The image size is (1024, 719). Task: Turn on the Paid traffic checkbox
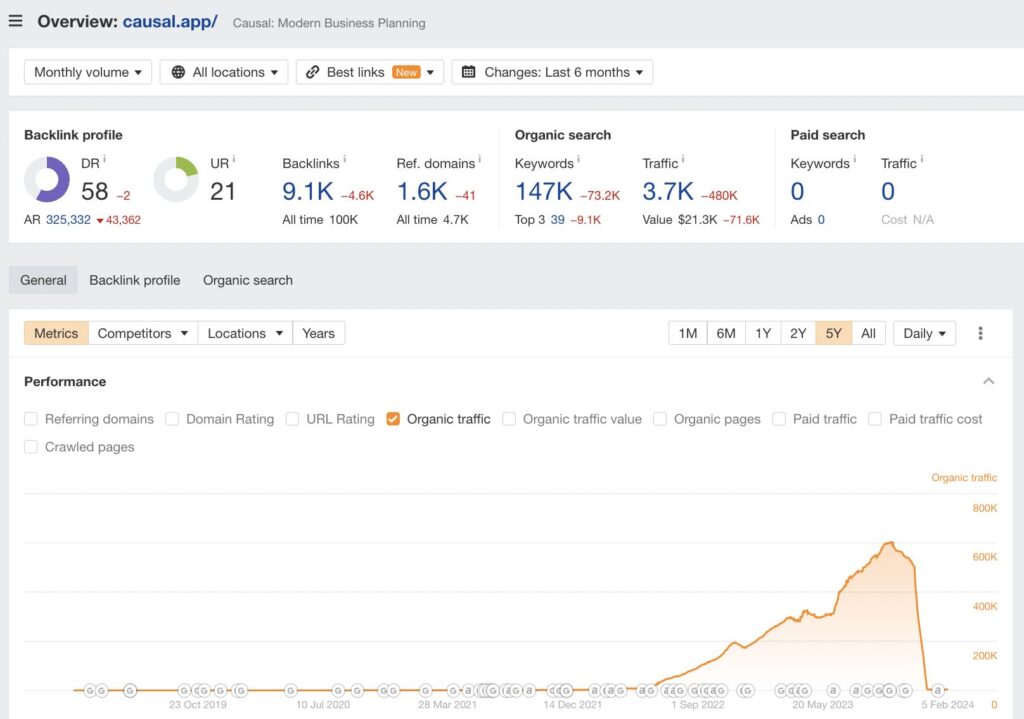pos(778,419)
